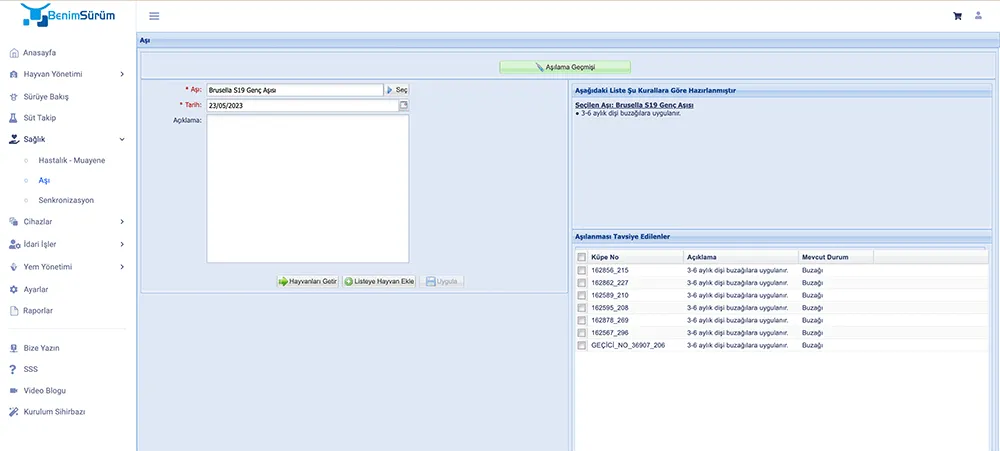This screenshot has height=451, width=1000.
Task: Check the box for 162856_215
Action: 582,270
